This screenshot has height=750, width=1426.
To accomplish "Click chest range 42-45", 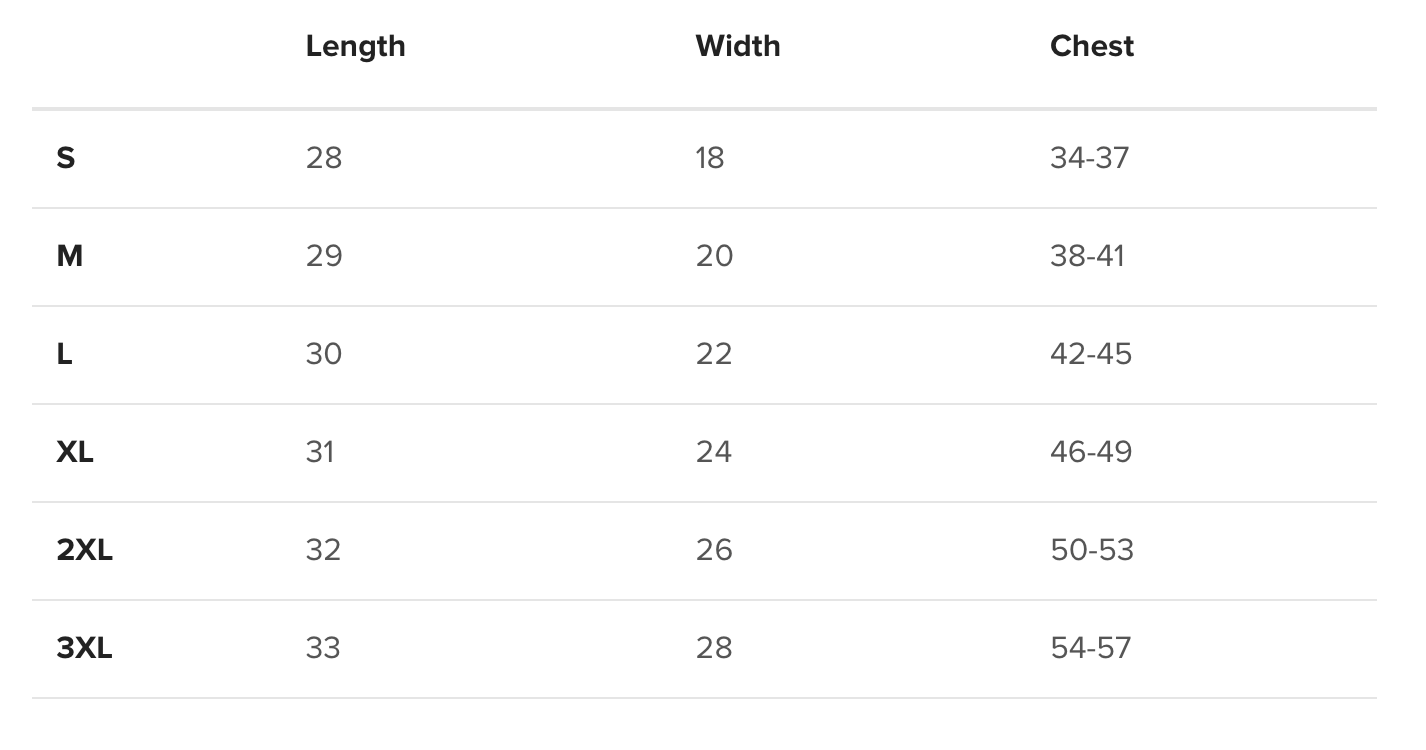I will (x=1090, y=354).
